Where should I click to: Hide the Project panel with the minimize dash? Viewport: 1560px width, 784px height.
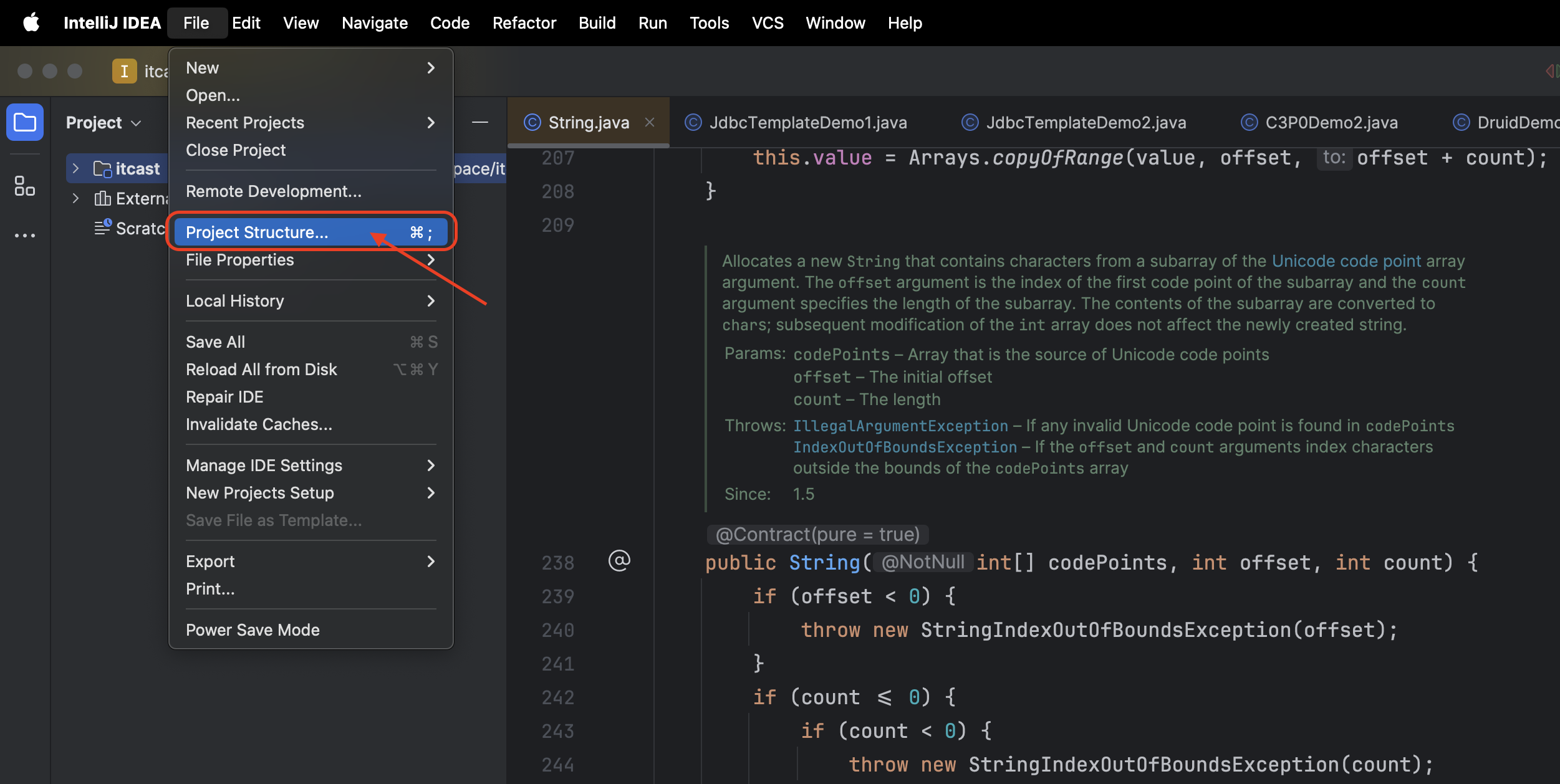[479, 122]
